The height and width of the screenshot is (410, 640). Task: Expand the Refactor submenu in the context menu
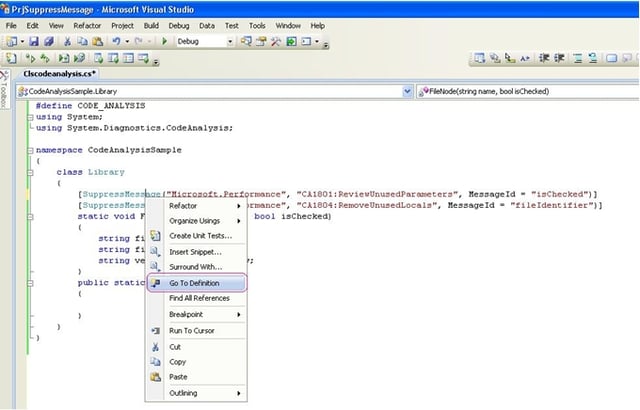coord(196,206)
